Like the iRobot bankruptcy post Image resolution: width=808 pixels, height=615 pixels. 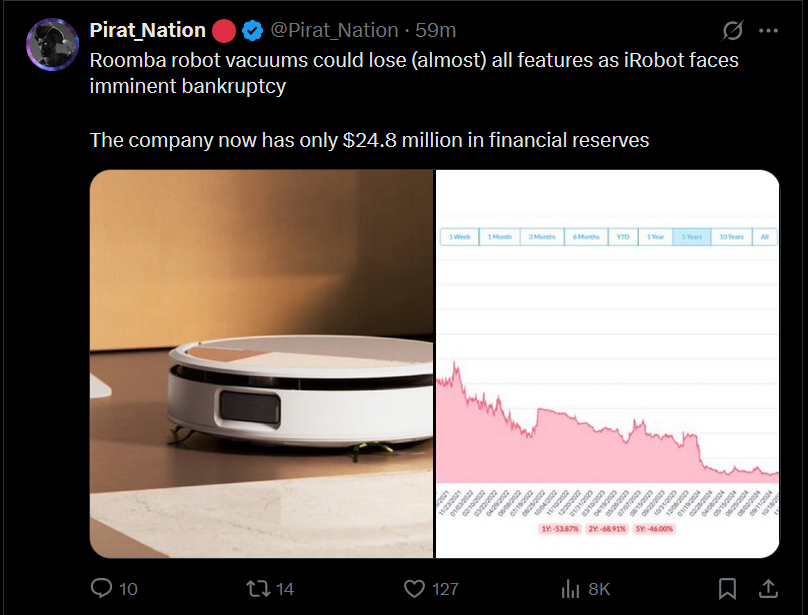point(415,588)
